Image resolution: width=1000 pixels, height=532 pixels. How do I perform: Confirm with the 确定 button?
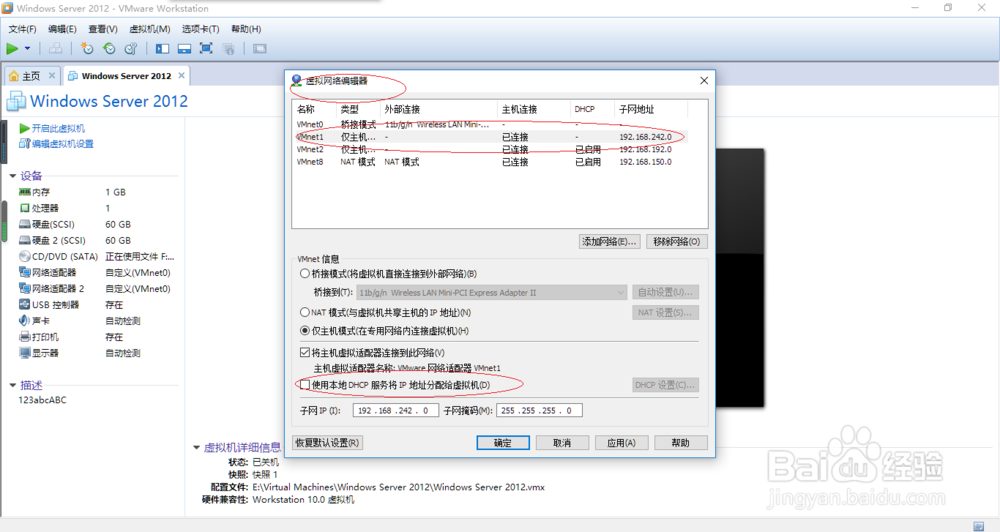[x=503, y=443]
